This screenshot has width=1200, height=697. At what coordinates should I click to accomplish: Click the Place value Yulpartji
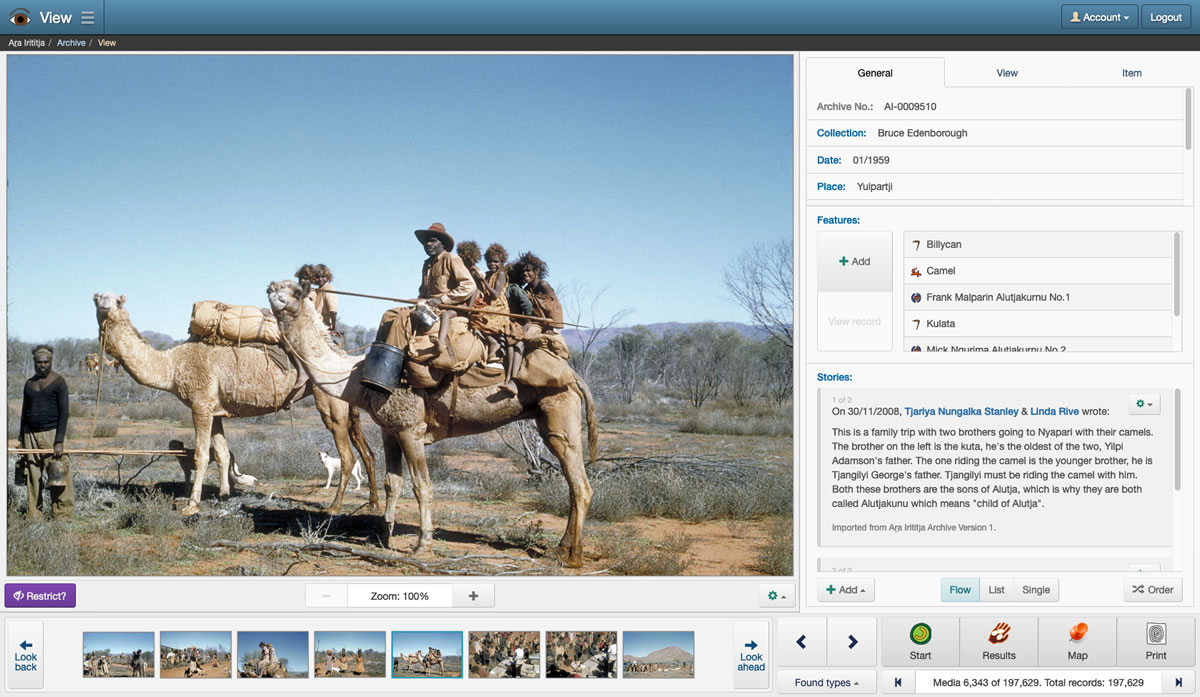[874, 186]
